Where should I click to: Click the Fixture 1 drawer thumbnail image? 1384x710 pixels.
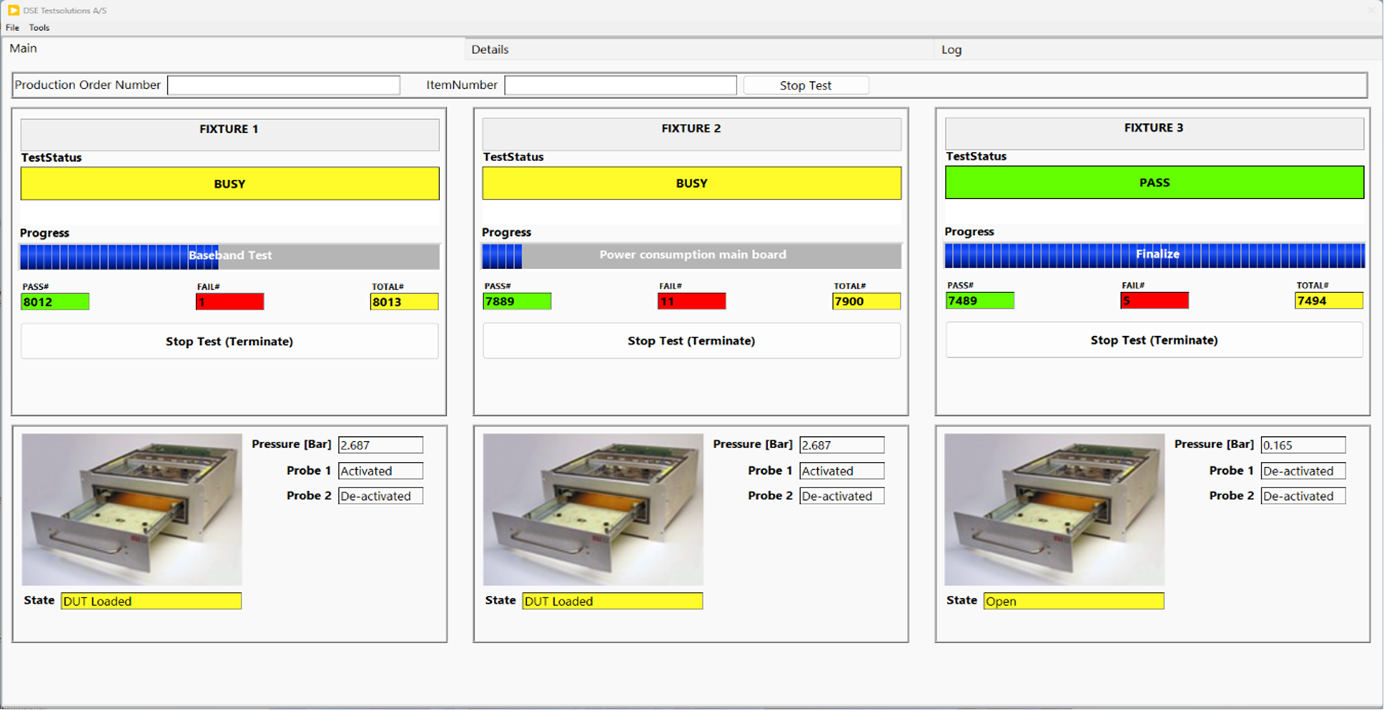coord(131,508)
